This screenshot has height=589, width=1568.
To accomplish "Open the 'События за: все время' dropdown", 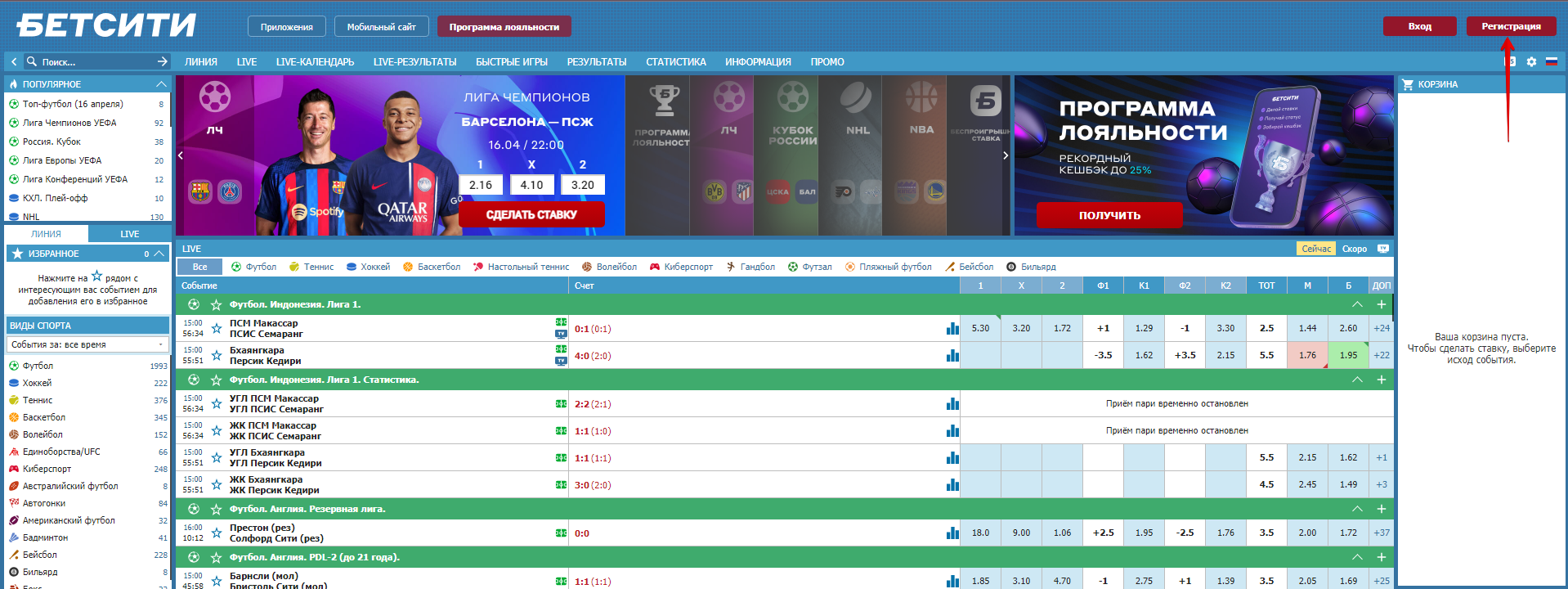I will point(87,344).
